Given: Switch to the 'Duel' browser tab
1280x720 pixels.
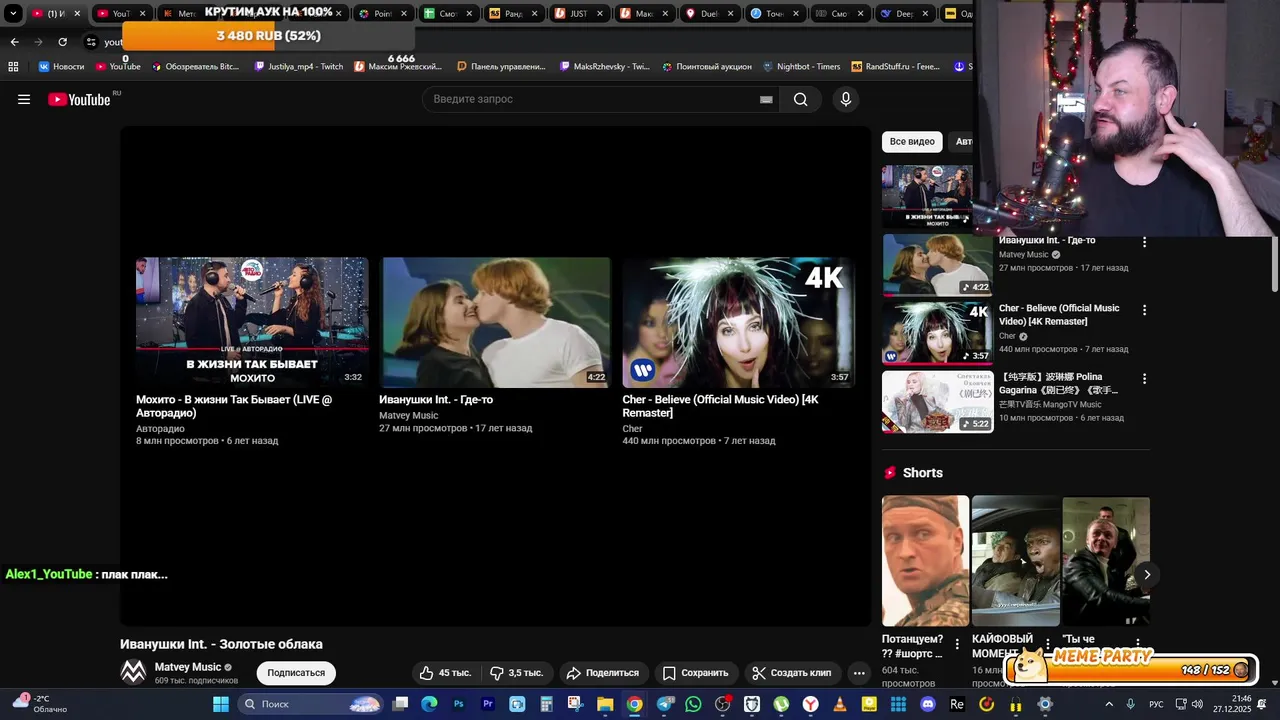Looking at the screenshot, I should tap(709, 14).
